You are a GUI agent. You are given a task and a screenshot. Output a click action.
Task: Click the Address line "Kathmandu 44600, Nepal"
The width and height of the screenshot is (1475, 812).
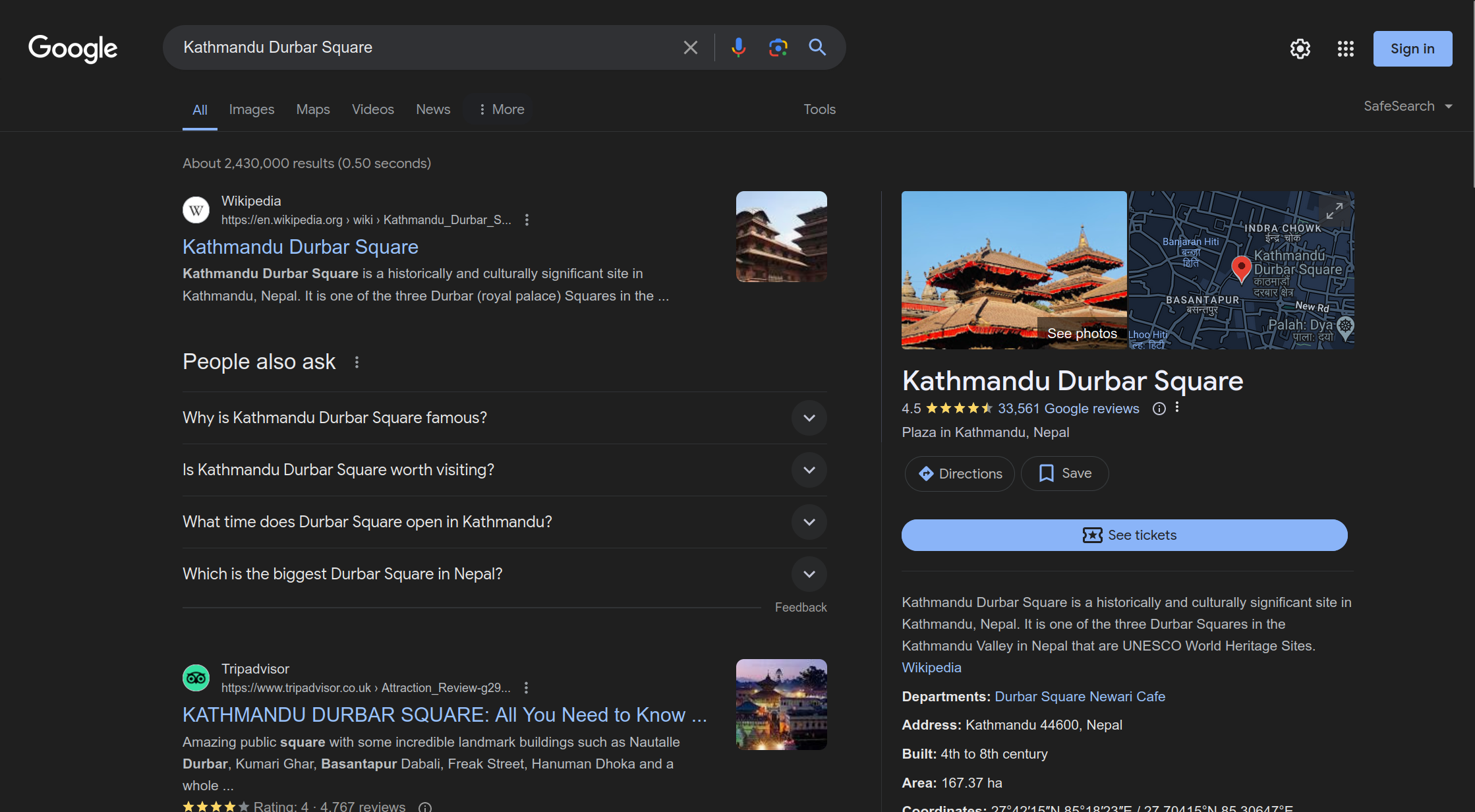[1044, 725]
